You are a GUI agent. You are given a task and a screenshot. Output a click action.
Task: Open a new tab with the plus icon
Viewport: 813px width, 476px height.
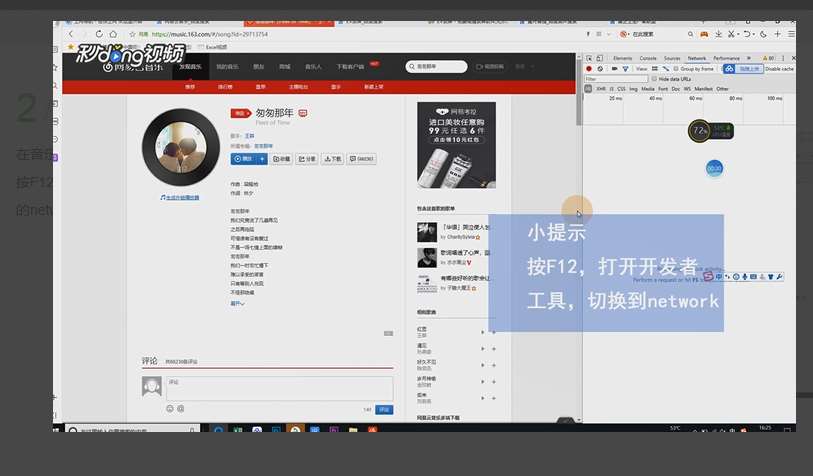click(x=777, y=34)
